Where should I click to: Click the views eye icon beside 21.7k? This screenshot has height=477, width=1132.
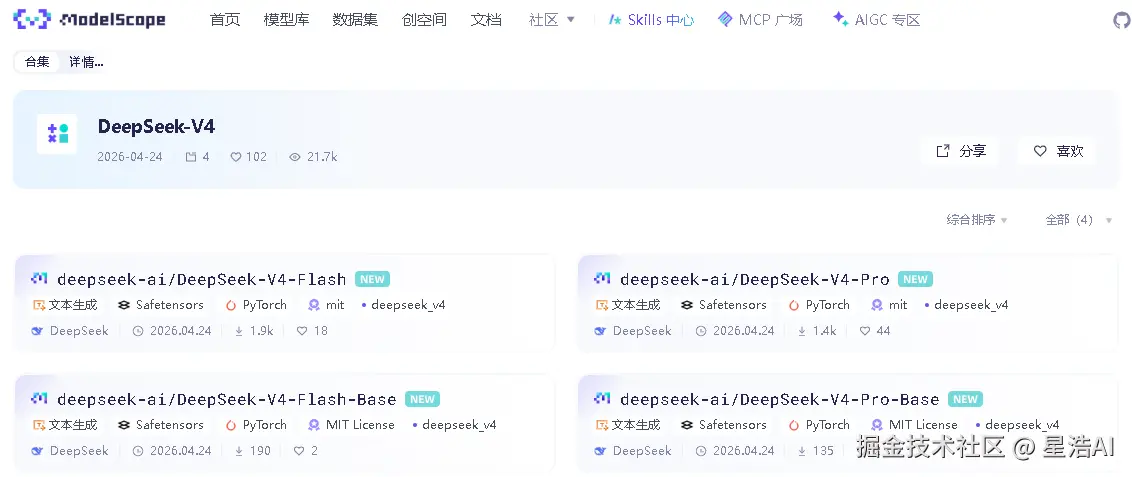(295, 157)
